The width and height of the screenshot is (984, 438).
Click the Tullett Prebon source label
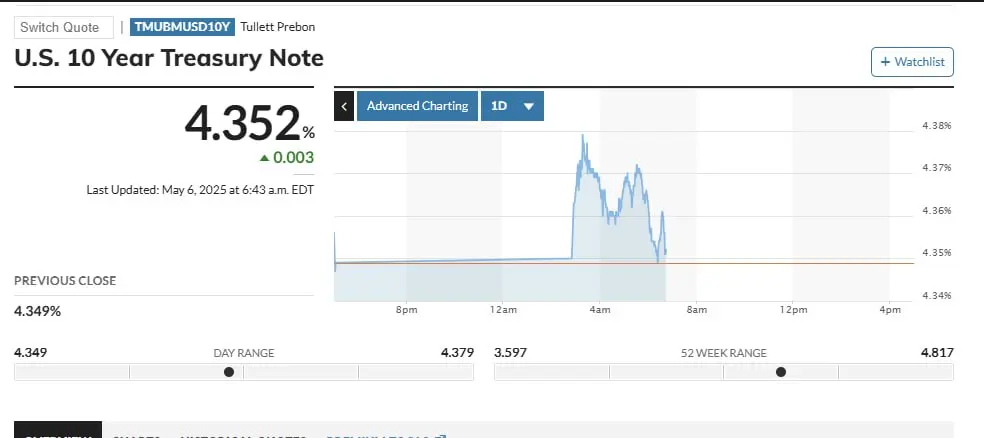[278, 27]
